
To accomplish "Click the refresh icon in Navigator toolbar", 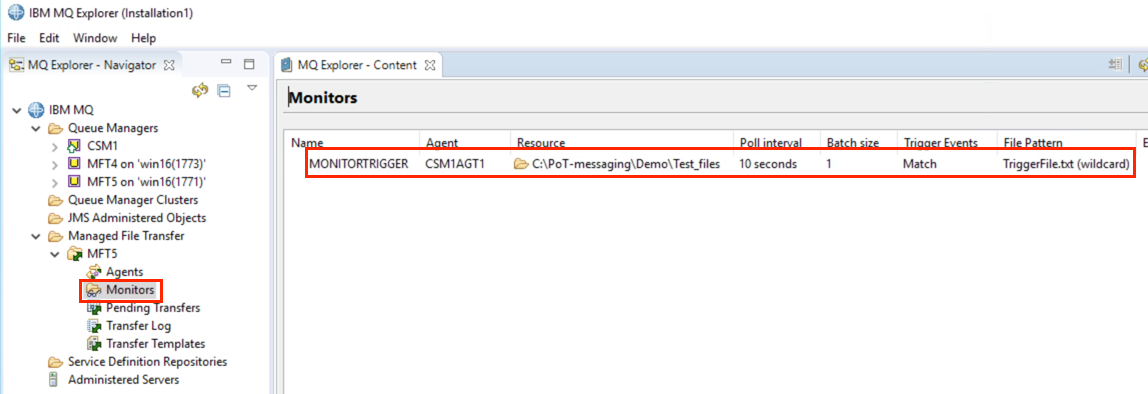I will 200,90.
